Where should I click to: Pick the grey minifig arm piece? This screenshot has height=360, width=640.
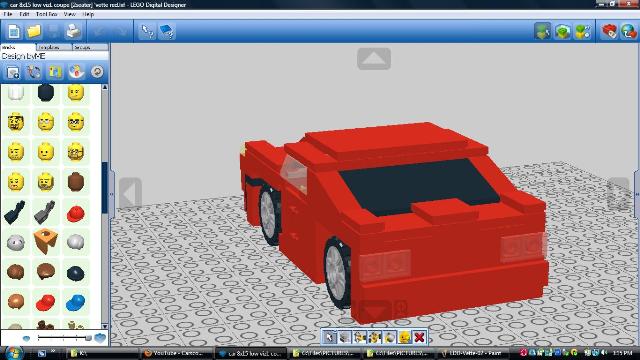[45, 212]
